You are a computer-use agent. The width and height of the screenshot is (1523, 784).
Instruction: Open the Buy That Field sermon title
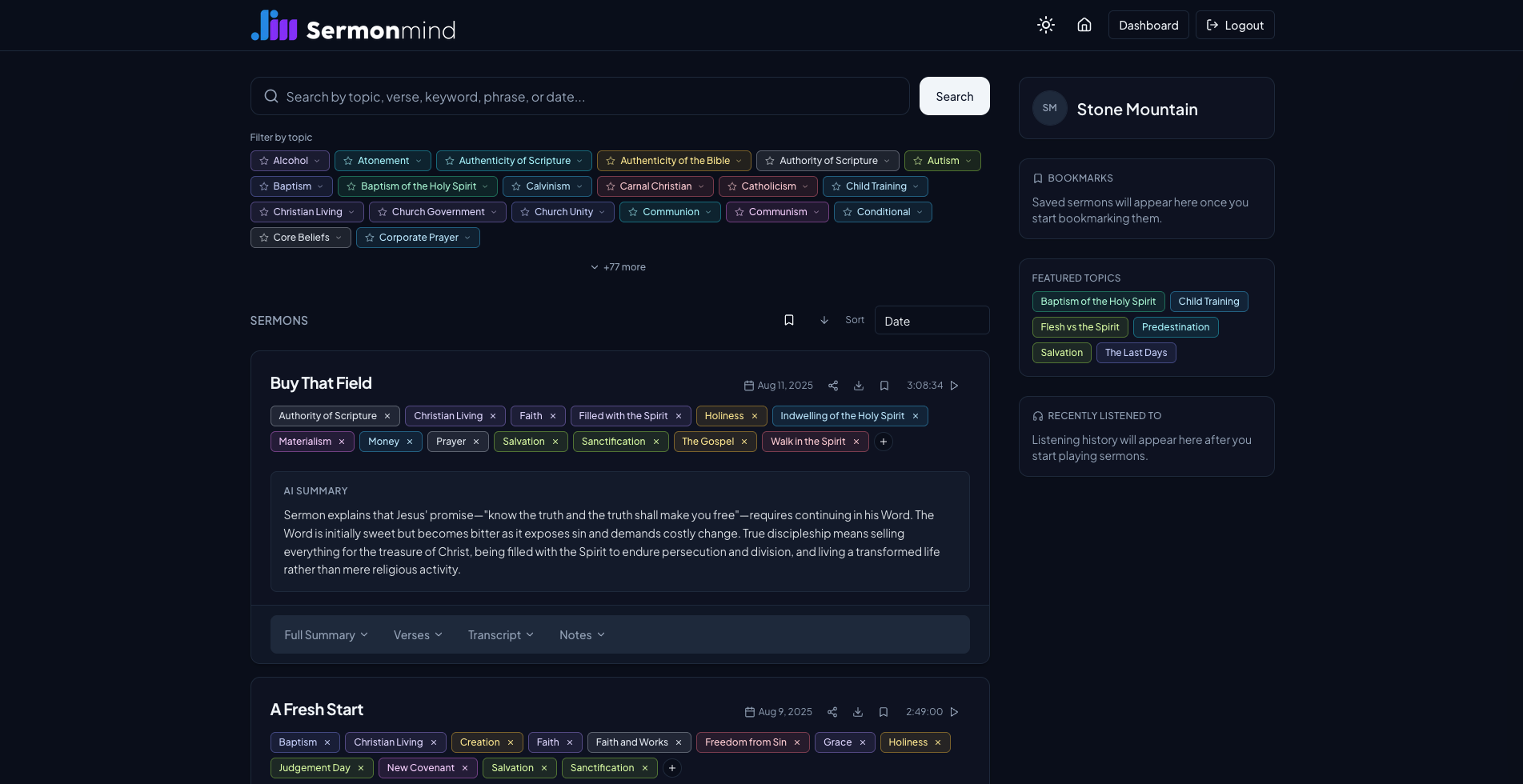pos(321,383)
